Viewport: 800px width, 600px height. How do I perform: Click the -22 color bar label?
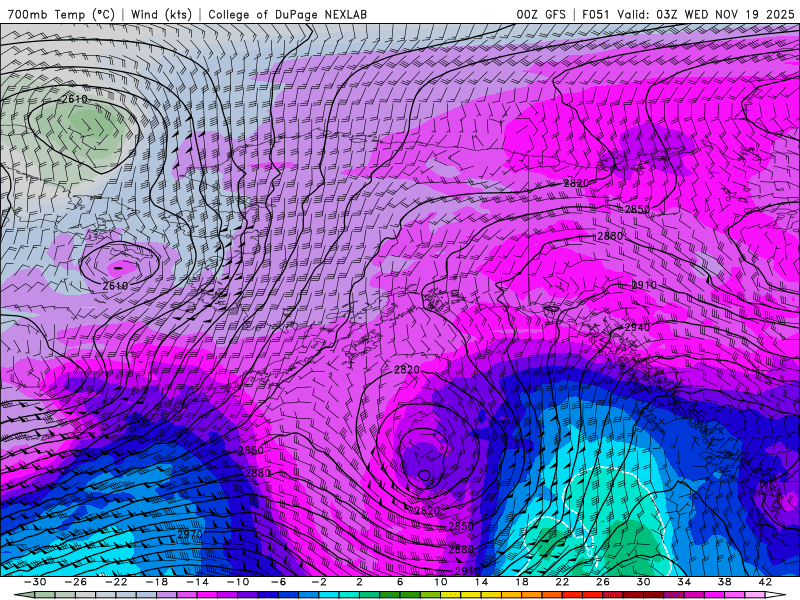[x=116, y=582]
